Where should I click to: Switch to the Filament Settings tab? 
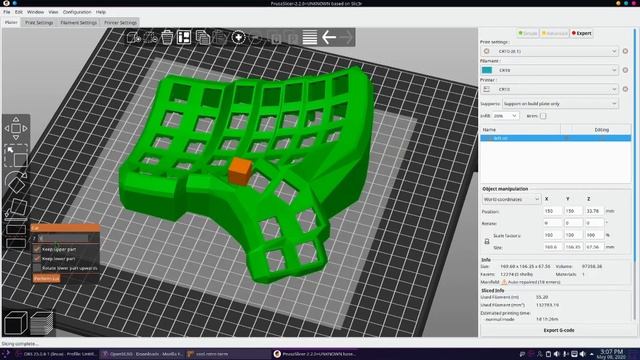coord(79,22)
